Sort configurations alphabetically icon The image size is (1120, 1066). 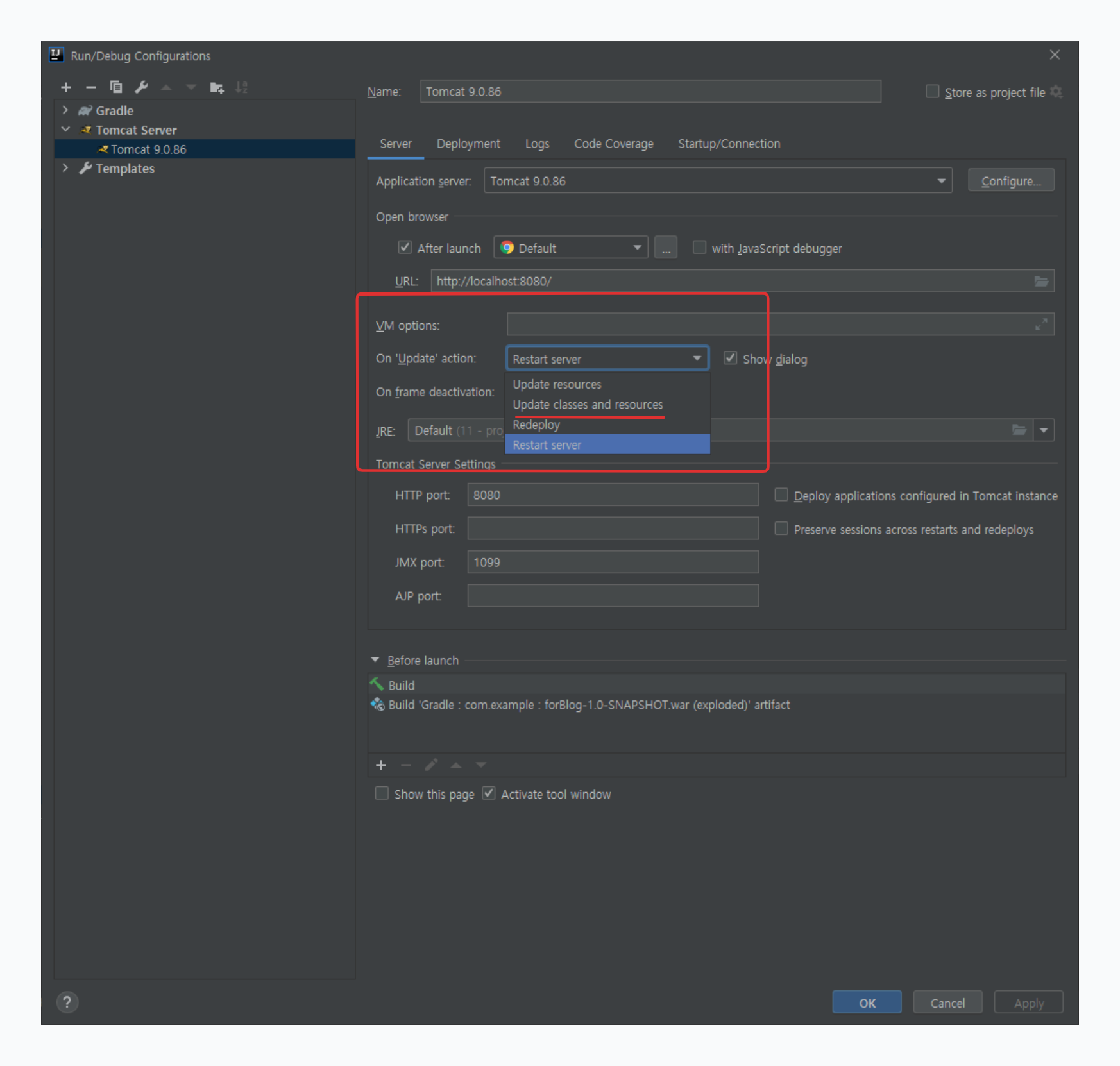pos(241,87)
